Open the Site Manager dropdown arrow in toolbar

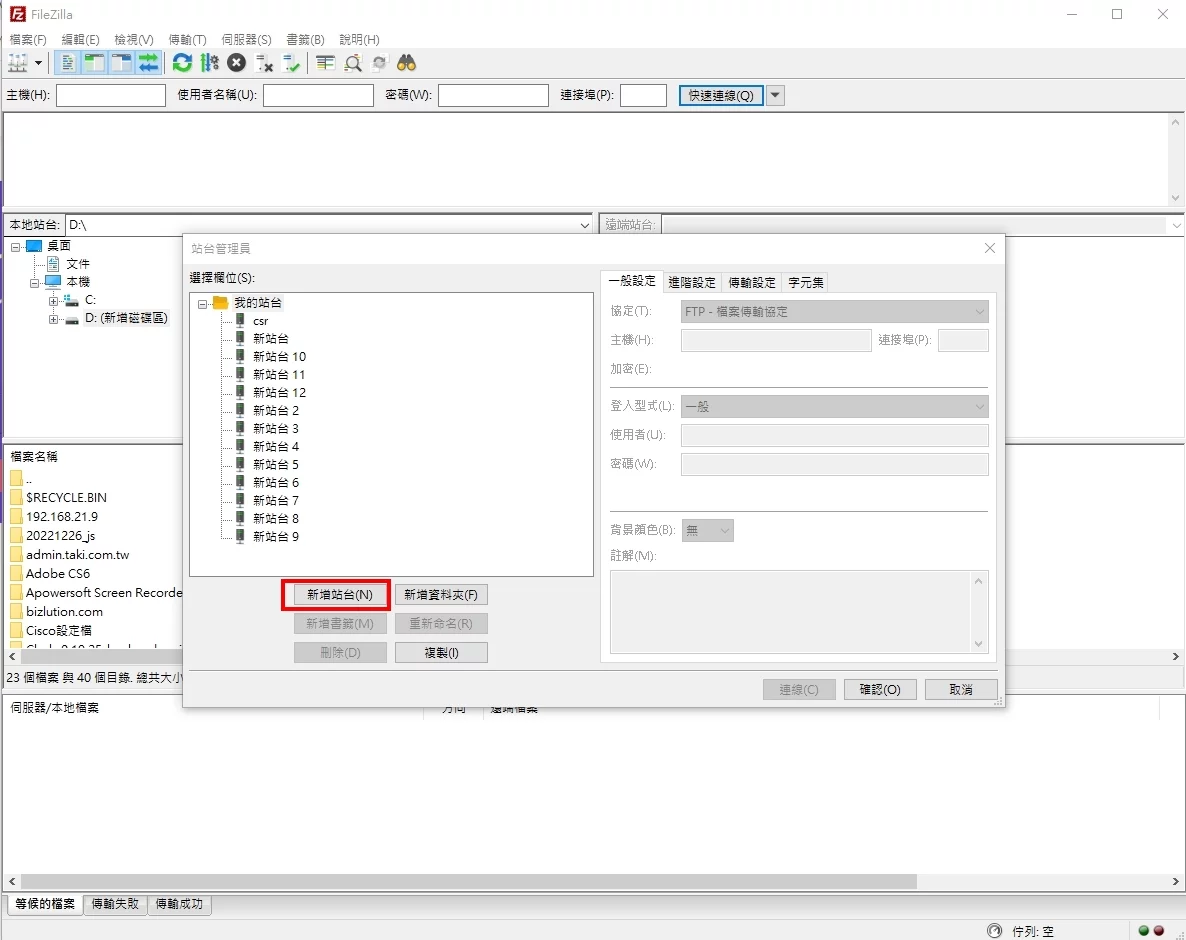click(38, 64)
